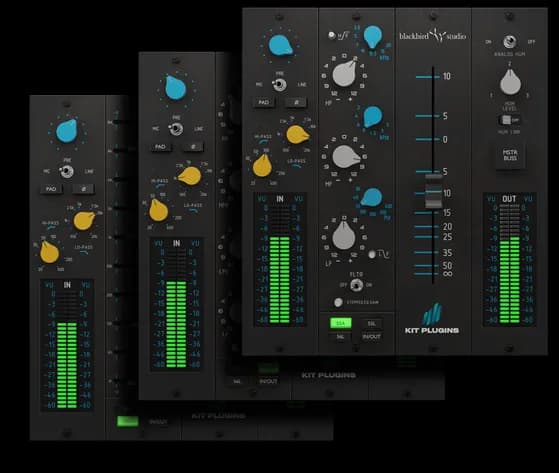Click the Kit Plugins logo on the front plugin
559x473 pixels.
click(432, 319)
